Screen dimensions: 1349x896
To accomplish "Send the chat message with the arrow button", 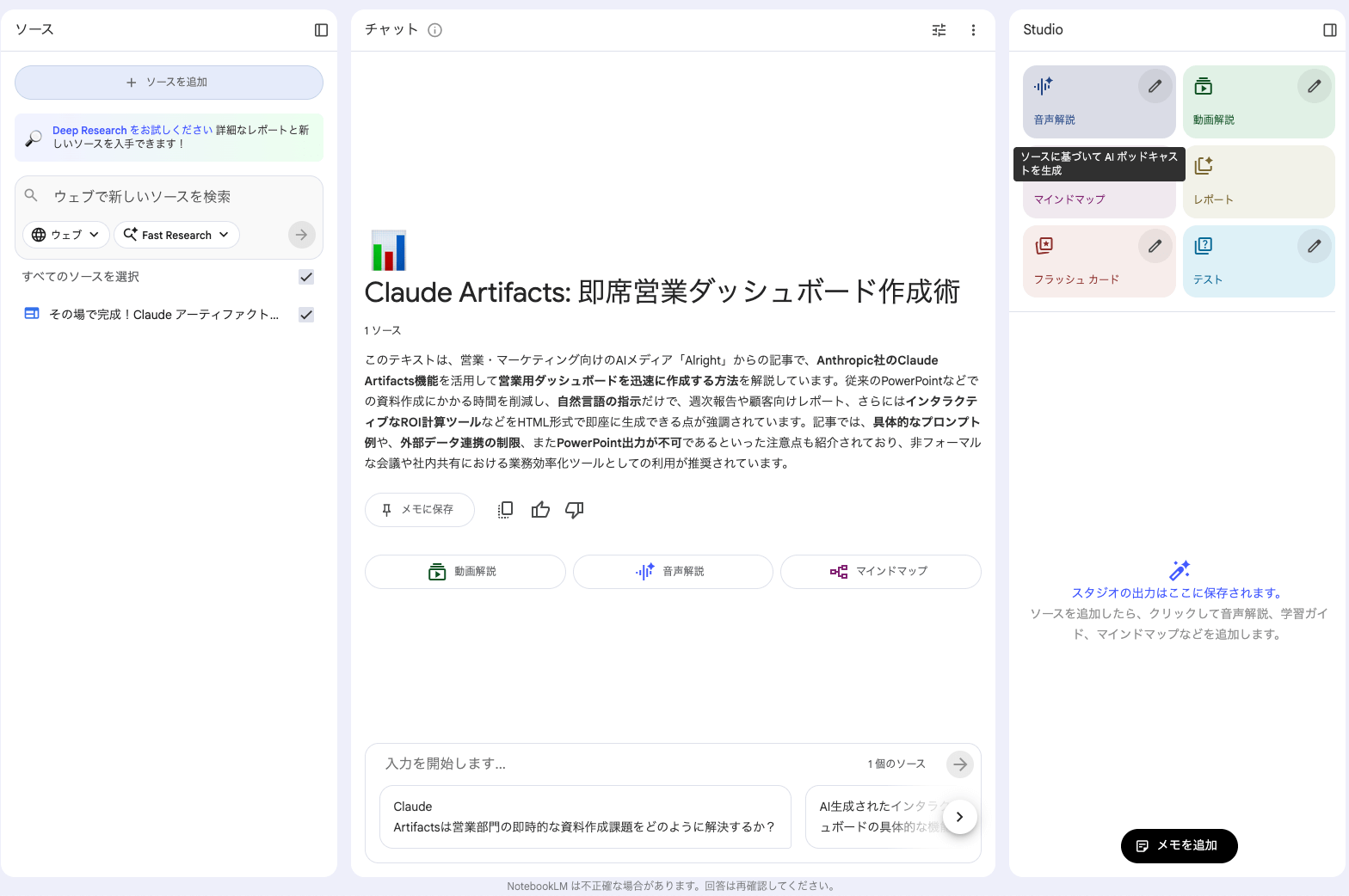I will (960, 764).
